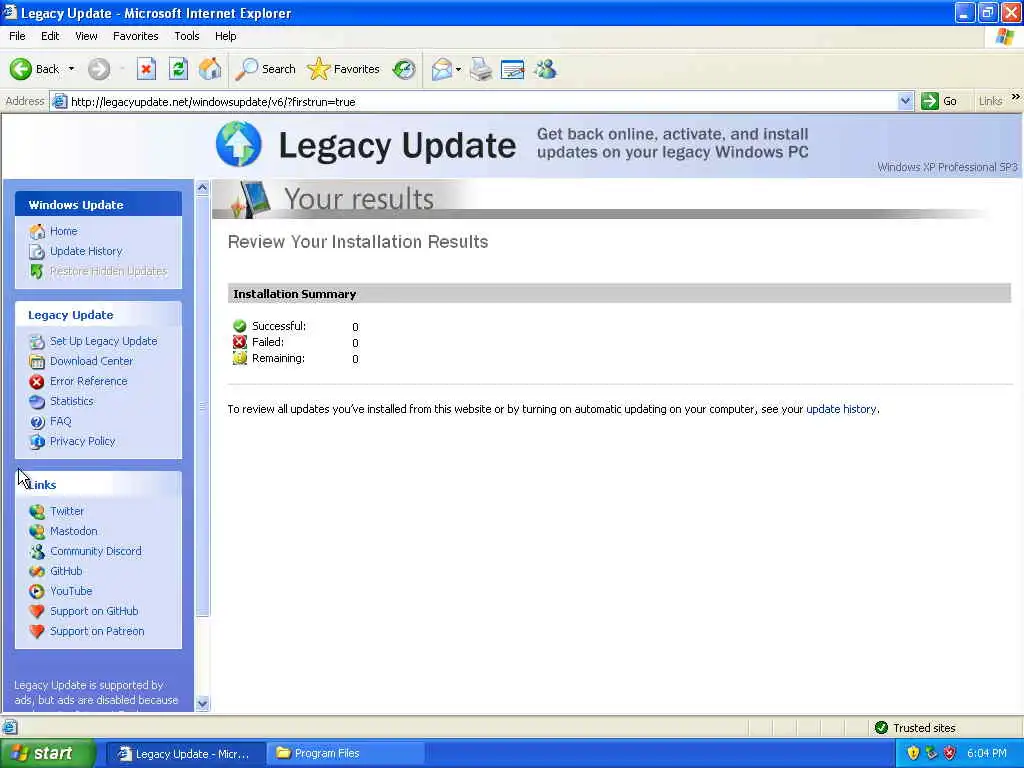The width and height of the screenshot is (1024, 768).
Task: Open the Support on Patreon link
Action: (97, 632)
